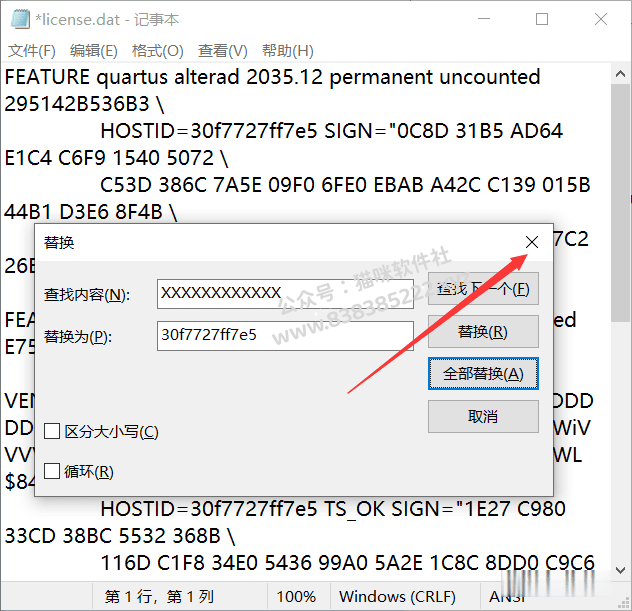Click 'HOSTID=30f7727ff7e5' before SIGN="0C8D
The width and height of the screenshot is (632, 611).
209,131
